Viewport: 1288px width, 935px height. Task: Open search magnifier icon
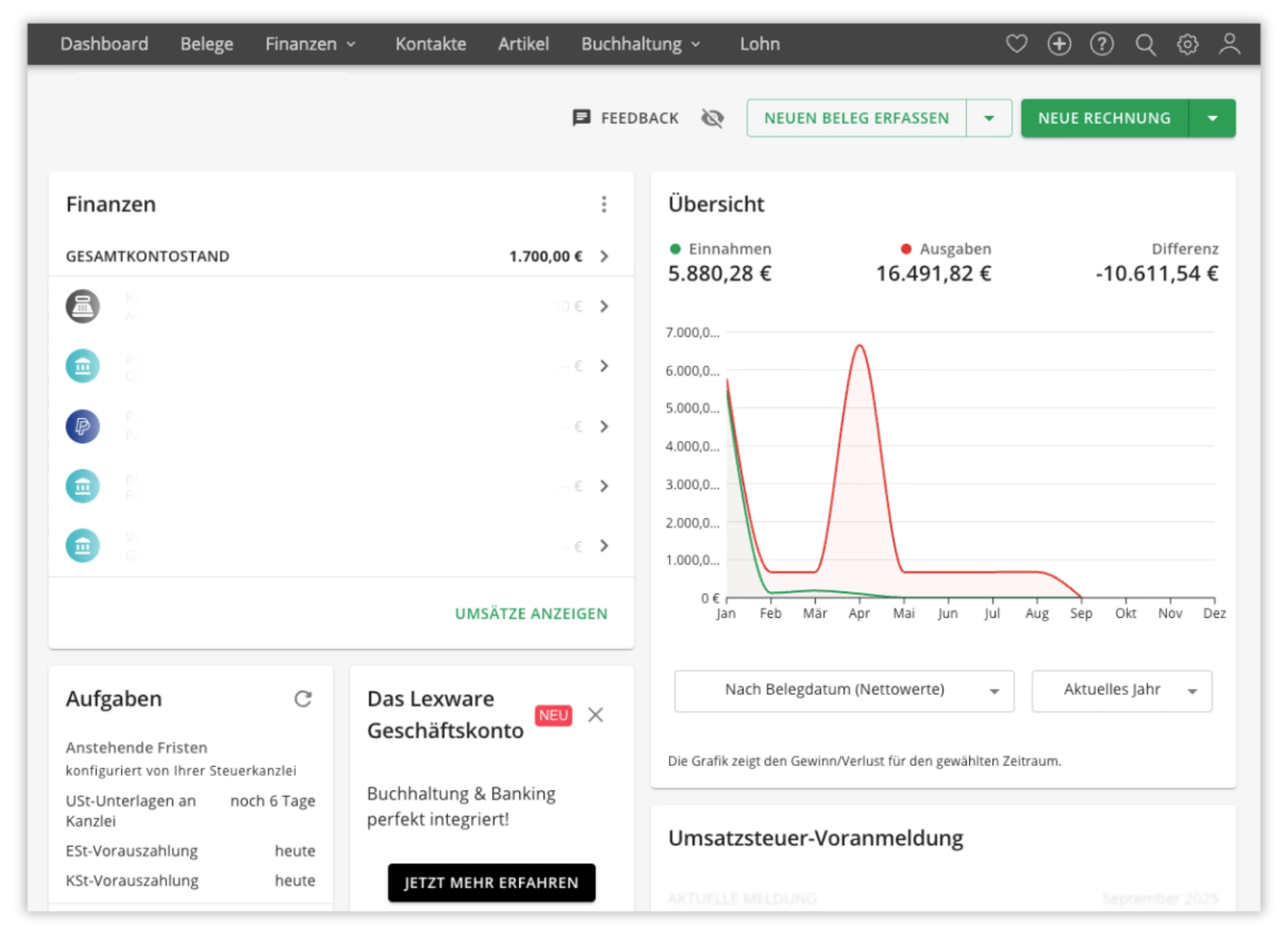click(x=1145, y=45)
